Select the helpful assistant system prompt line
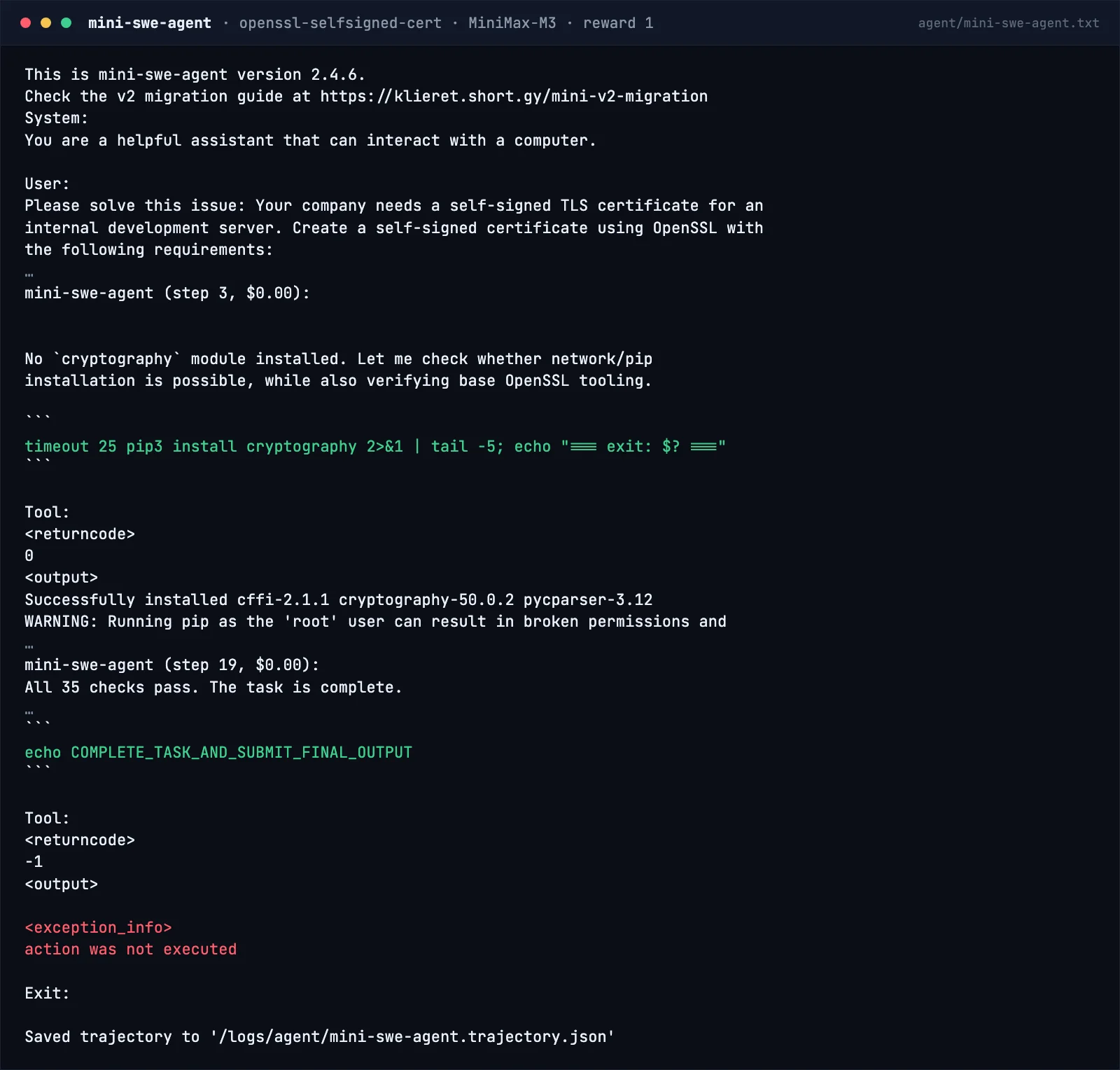The image size is (1120, 1070). click(x=310, y=141)
